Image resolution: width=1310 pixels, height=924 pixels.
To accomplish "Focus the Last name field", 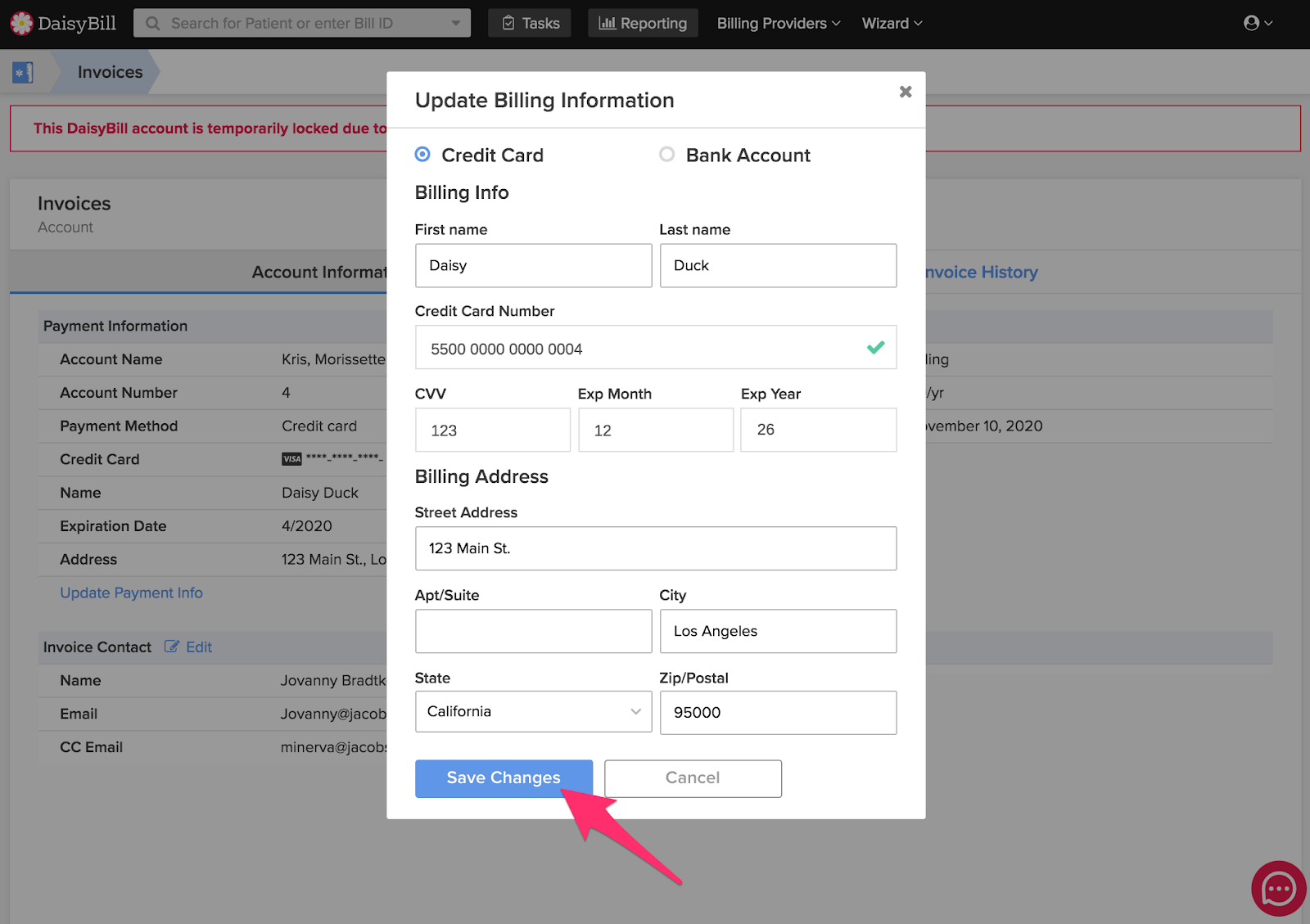I will (x=778, y=265).
